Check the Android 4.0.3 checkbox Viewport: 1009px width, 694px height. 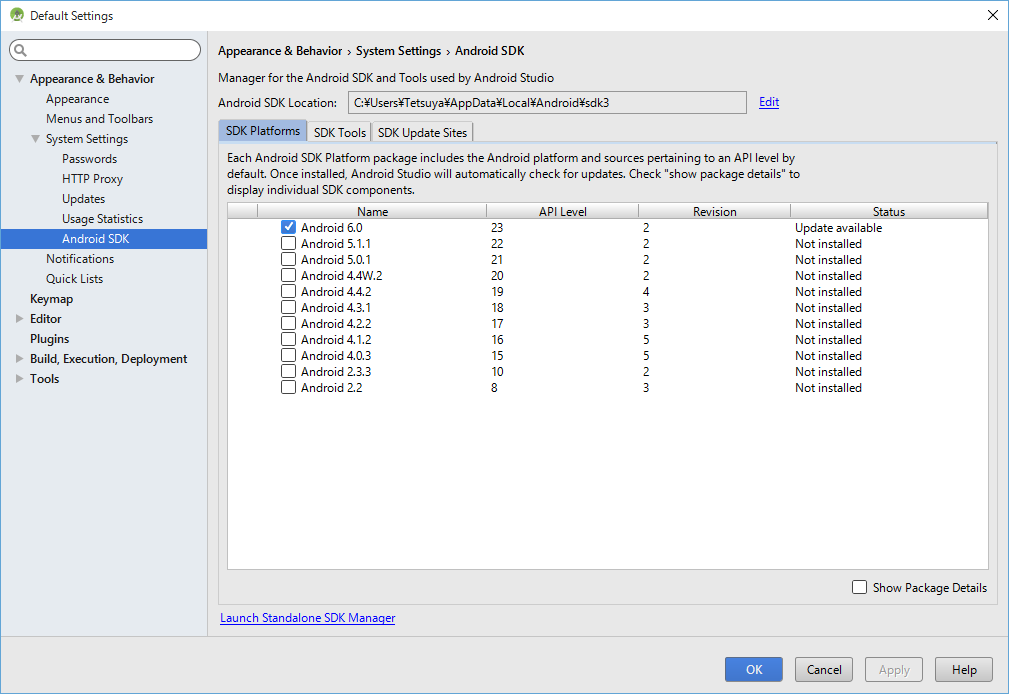coord(288,355)
